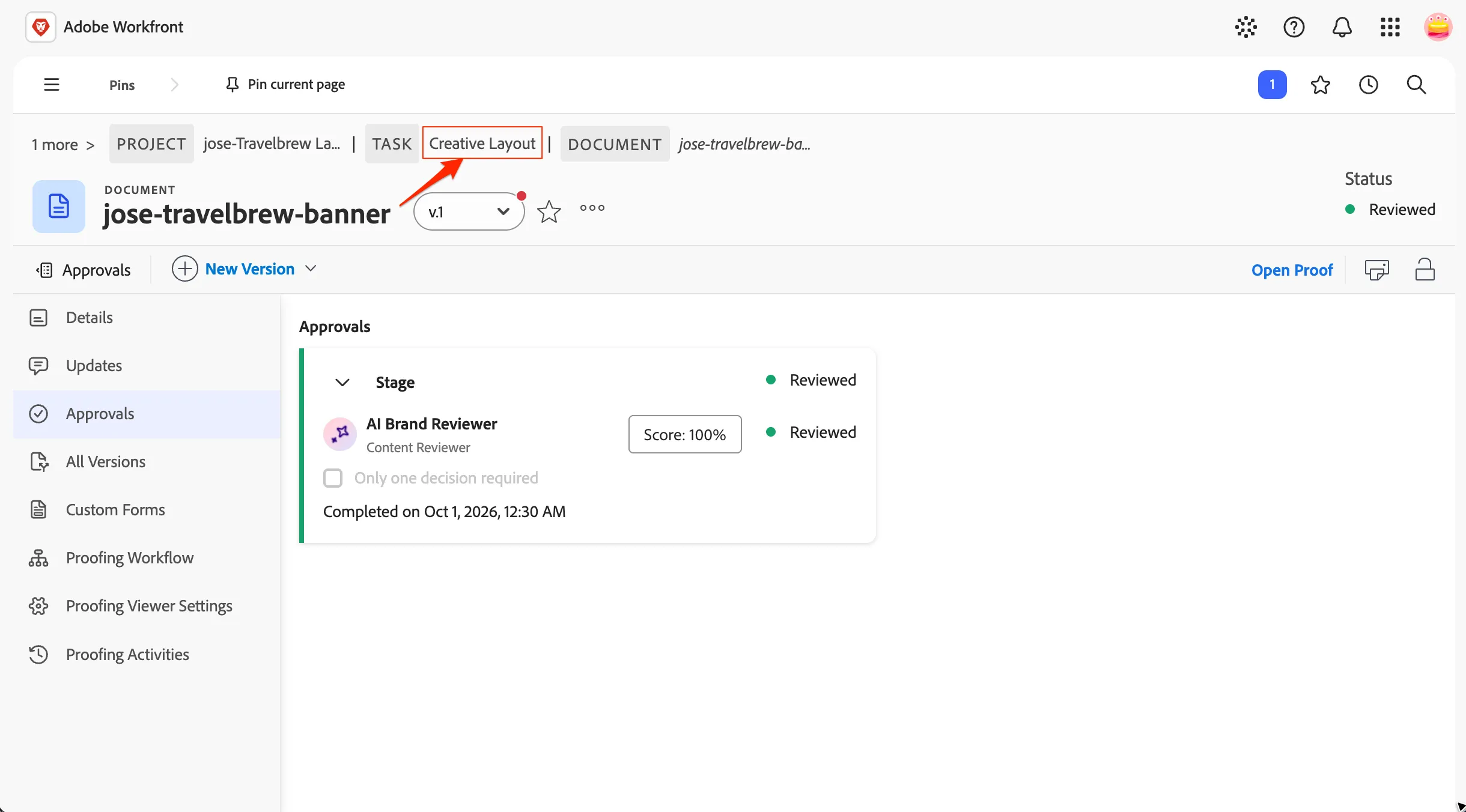Screen dimensions: 1466x812
Task: Select Approvals in the sidebar
Action: tap(147, 414)
